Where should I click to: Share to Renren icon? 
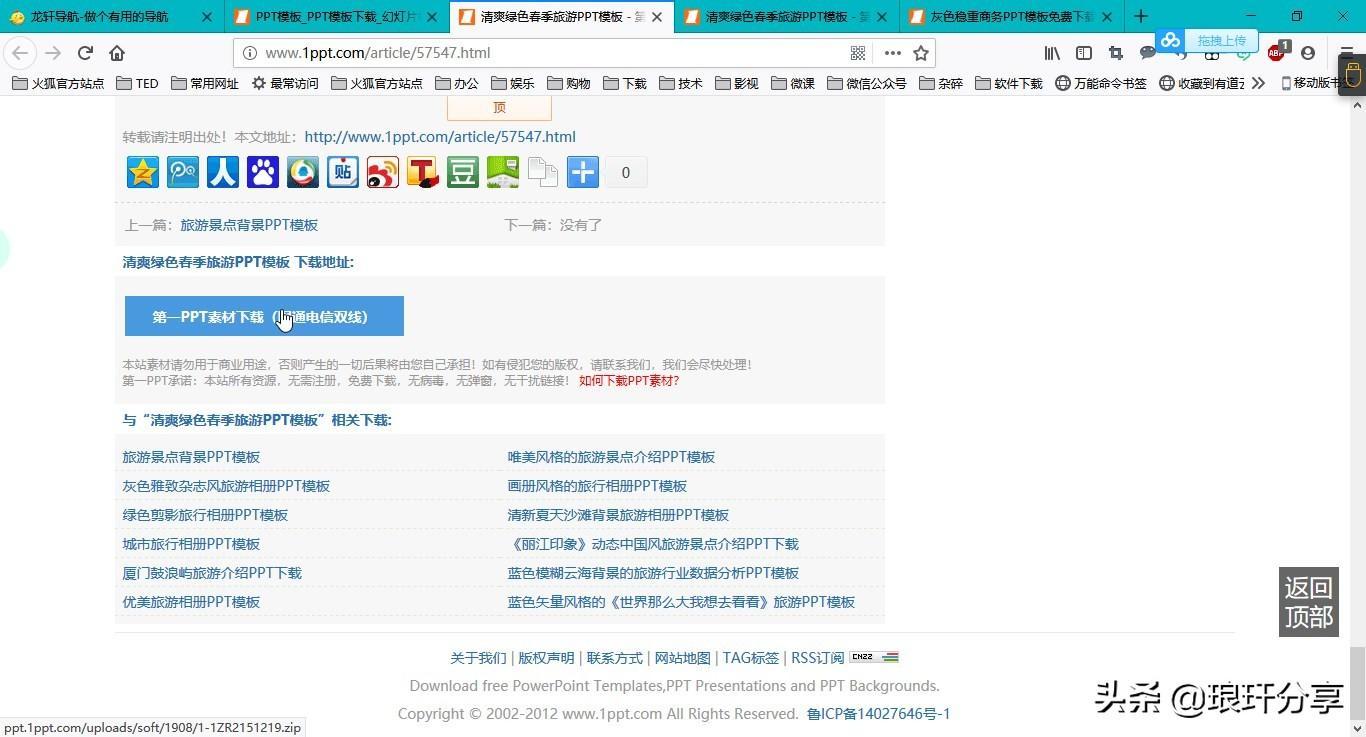[x=223, y=172]
